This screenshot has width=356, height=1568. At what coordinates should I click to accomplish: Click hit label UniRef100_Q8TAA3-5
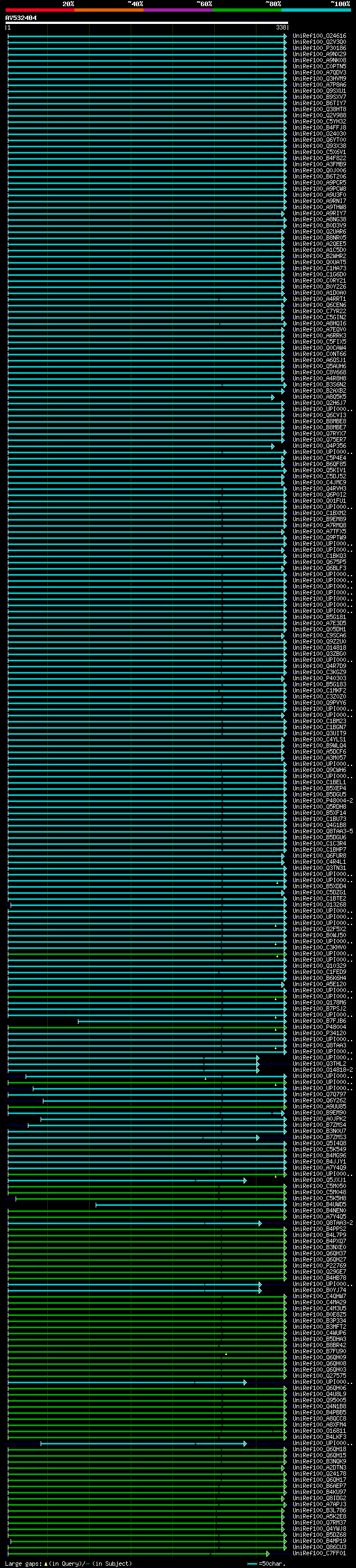pyautogui.click(x=323, y=832)
